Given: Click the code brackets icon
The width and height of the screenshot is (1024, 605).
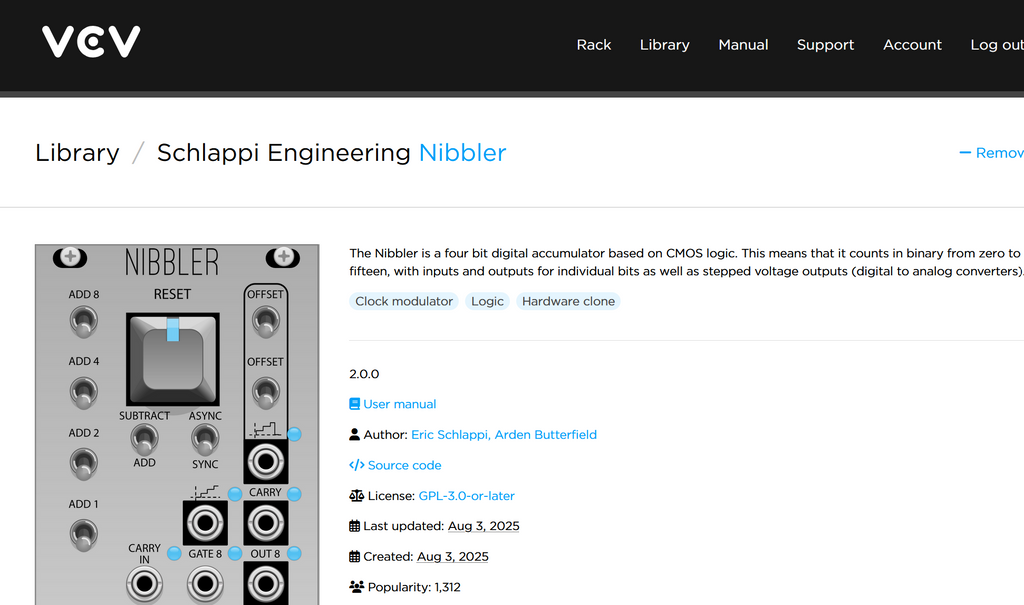Looking at the screenshot, I should 357,465.
